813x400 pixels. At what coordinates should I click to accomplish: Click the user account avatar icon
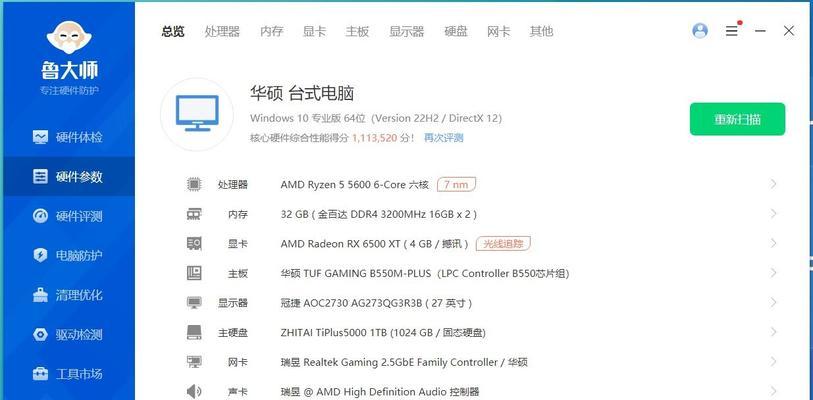pyautogui.click(x=700, y=31)
